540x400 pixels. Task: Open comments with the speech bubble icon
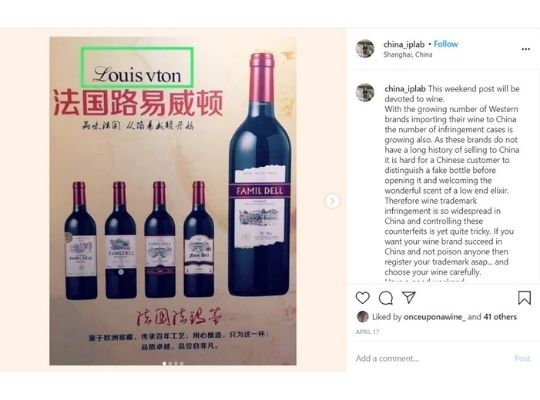(386, 298)
